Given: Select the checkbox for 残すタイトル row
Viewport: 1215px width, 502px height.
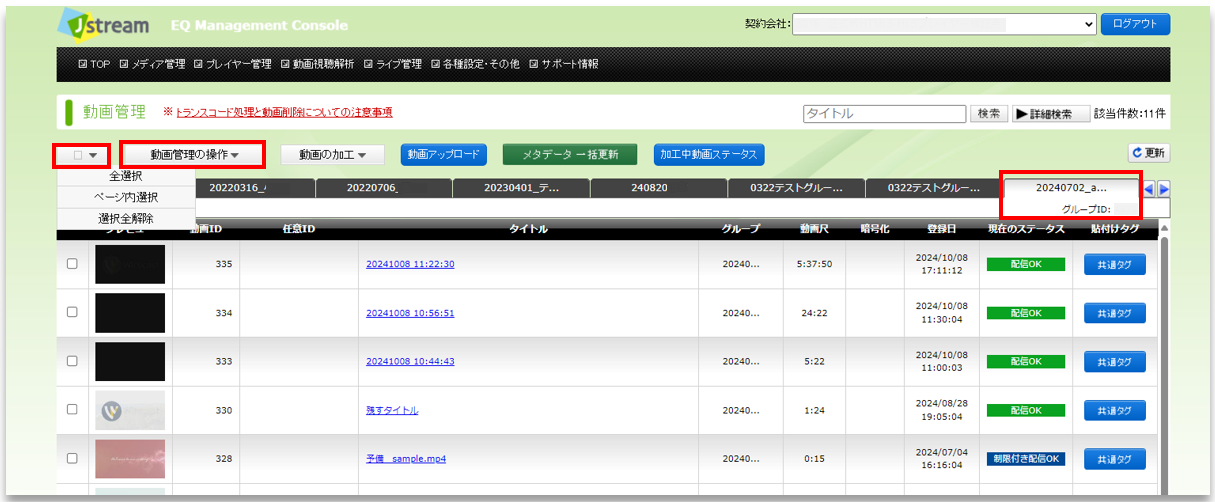Looking at the screenshot, I should [x=71, y=409].
